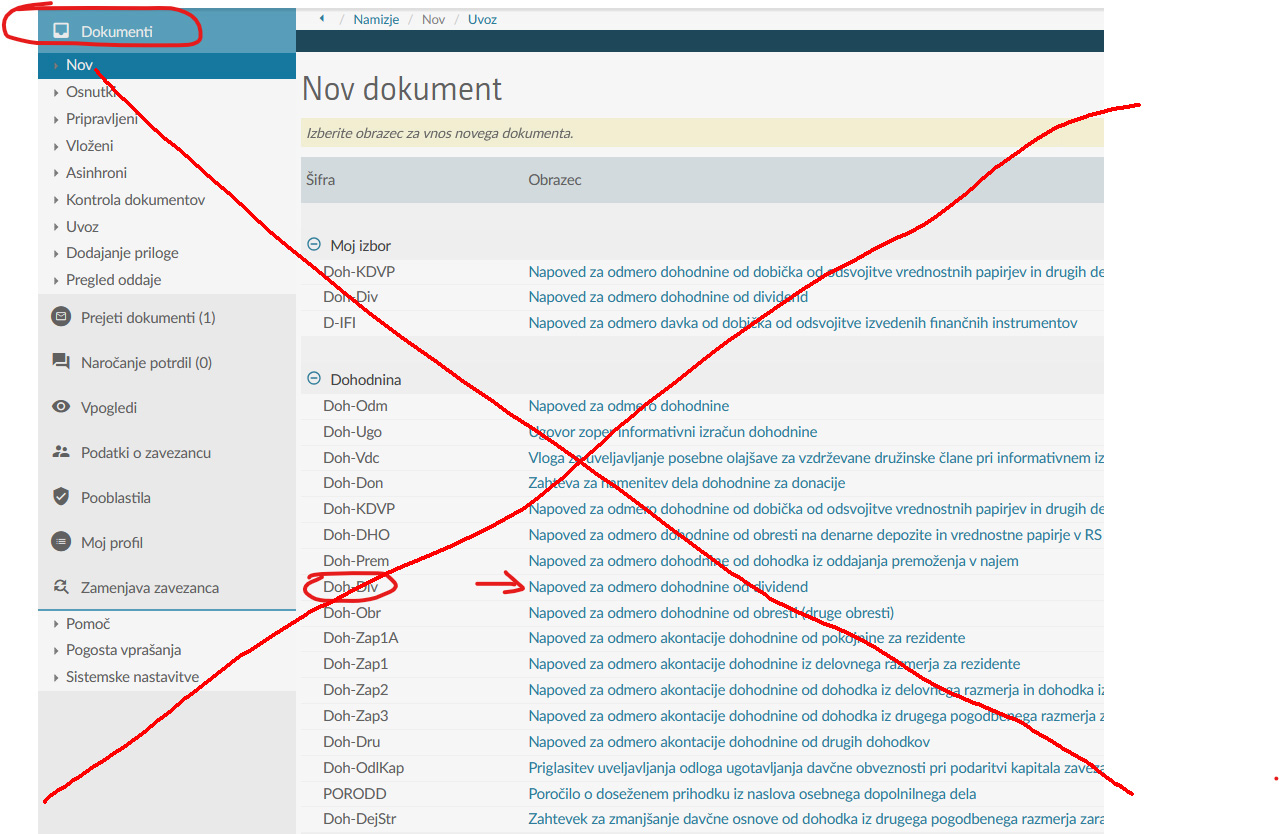1279x834 pixels.
Task: Open the Dokumenti menu section
Action: 167,32
